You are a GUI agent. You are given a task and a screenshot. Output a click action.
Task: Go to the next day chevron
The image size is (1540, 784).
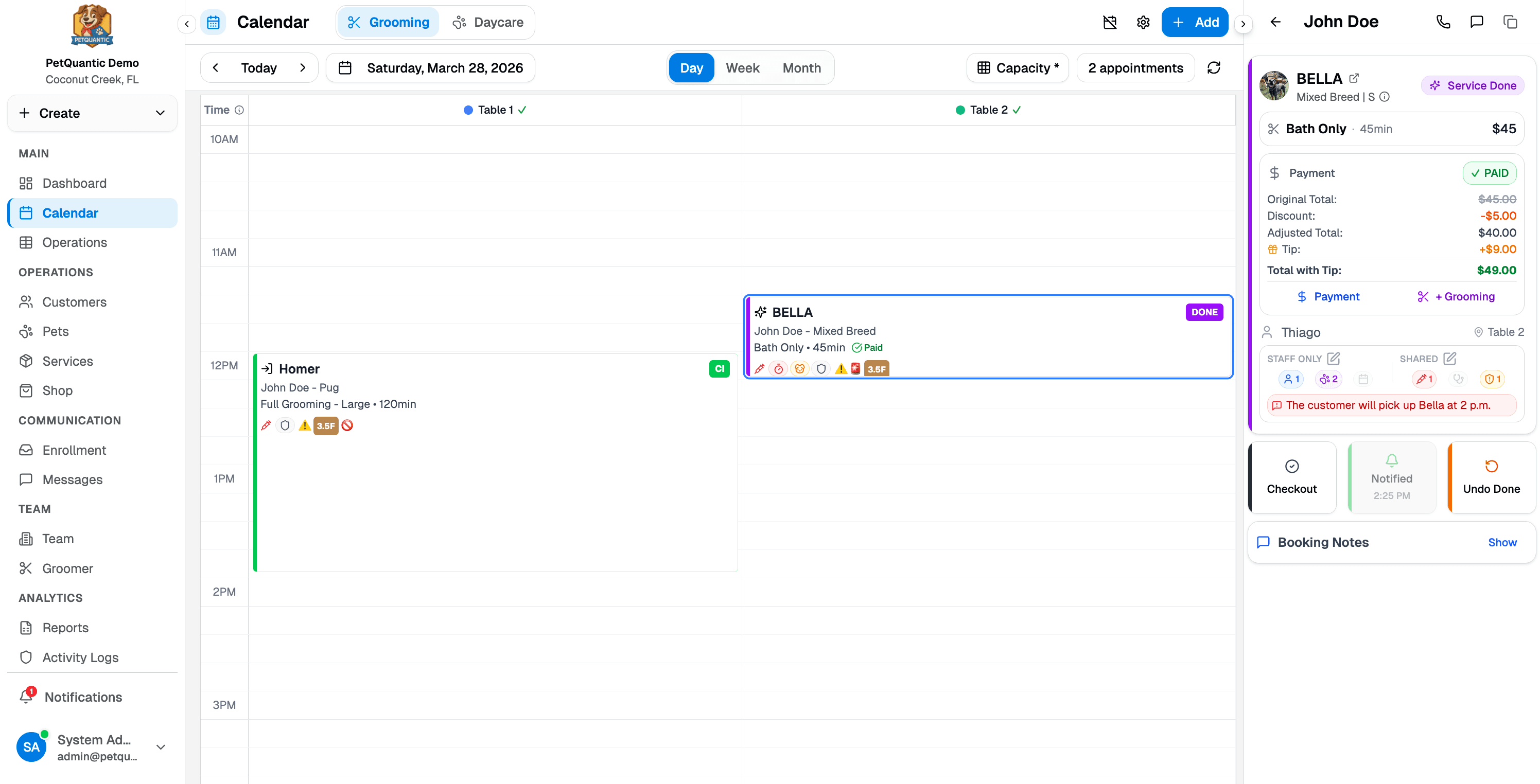coord(303,67)
